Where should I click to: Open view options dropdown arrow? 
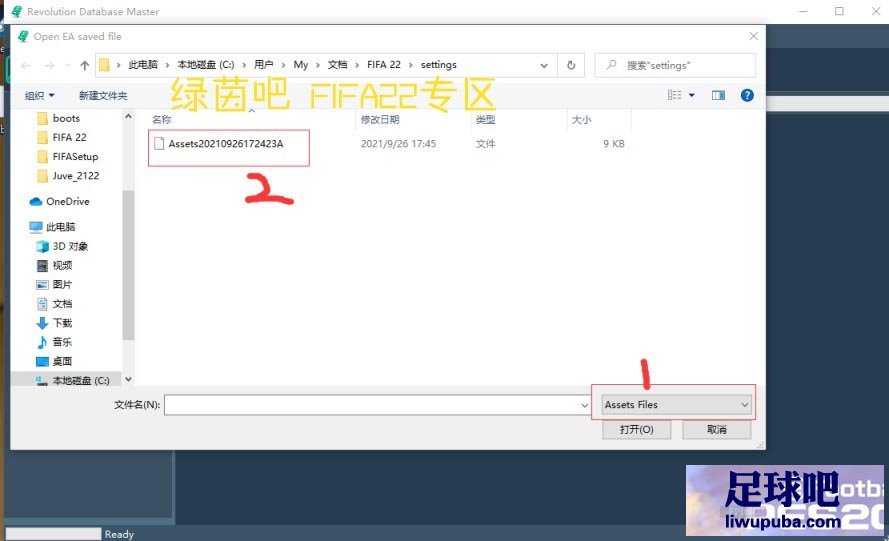(x=692, y=95)
